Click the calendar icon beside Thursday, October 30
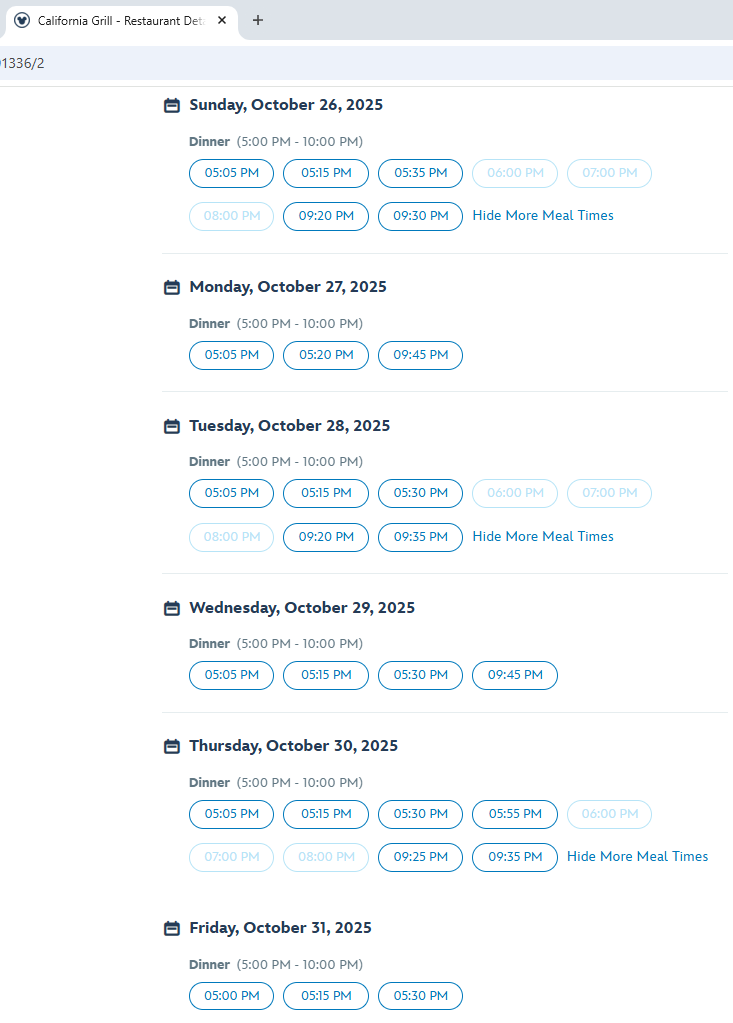This screenshot has height=1023, width=733. pyautogui.click(x=172, y=746)
